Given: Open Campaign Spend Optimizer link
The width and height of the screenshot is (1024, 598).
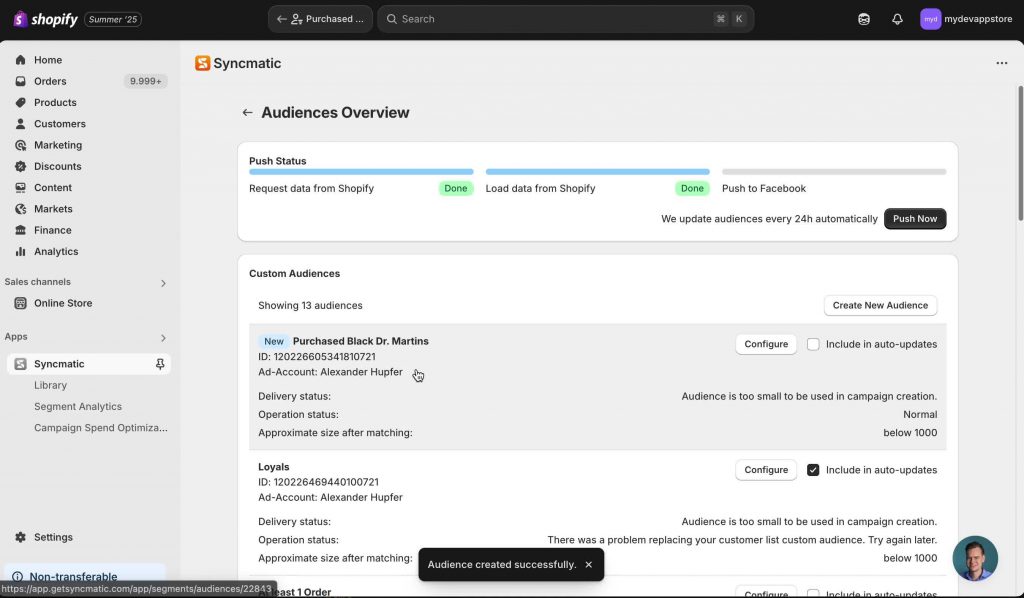Looking at the screenshot, I should (x=101, y=428).
